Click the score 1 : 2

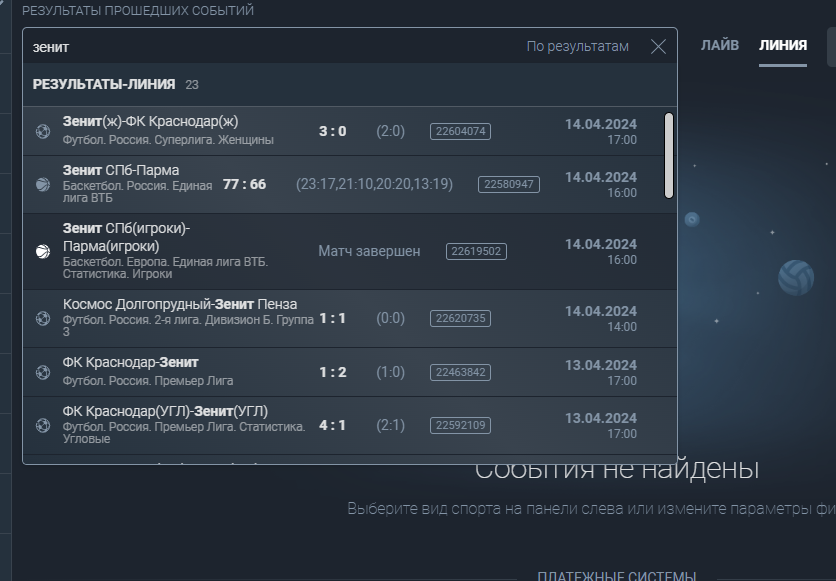tap(333, 372)
